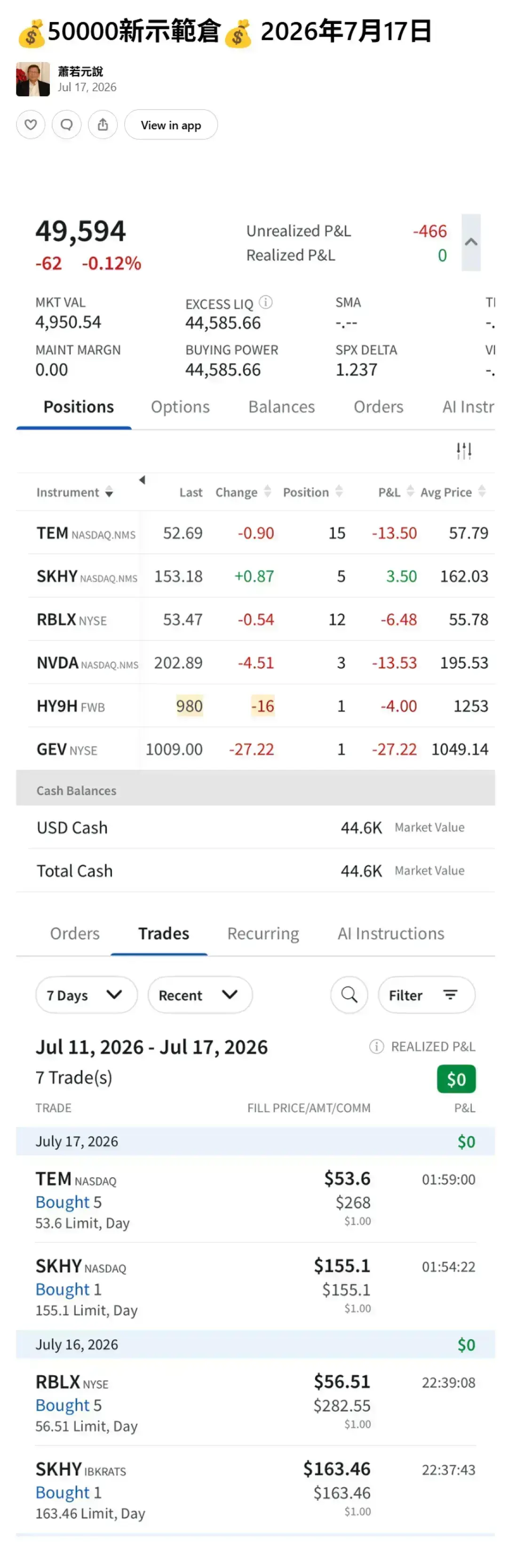Like the post with heart icon
508x1568 pixels.
pos(31,125)
